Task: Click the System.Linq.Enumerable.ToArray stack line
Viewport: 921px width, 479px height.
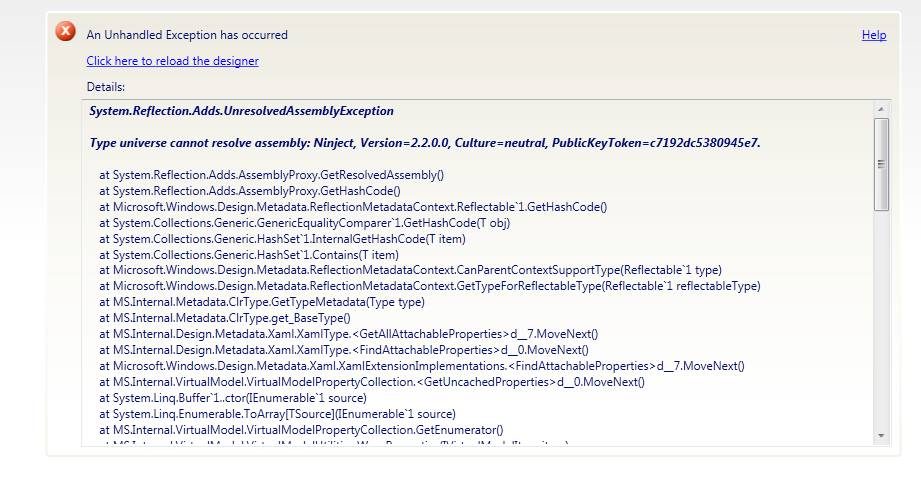Action: pos(277,414)
